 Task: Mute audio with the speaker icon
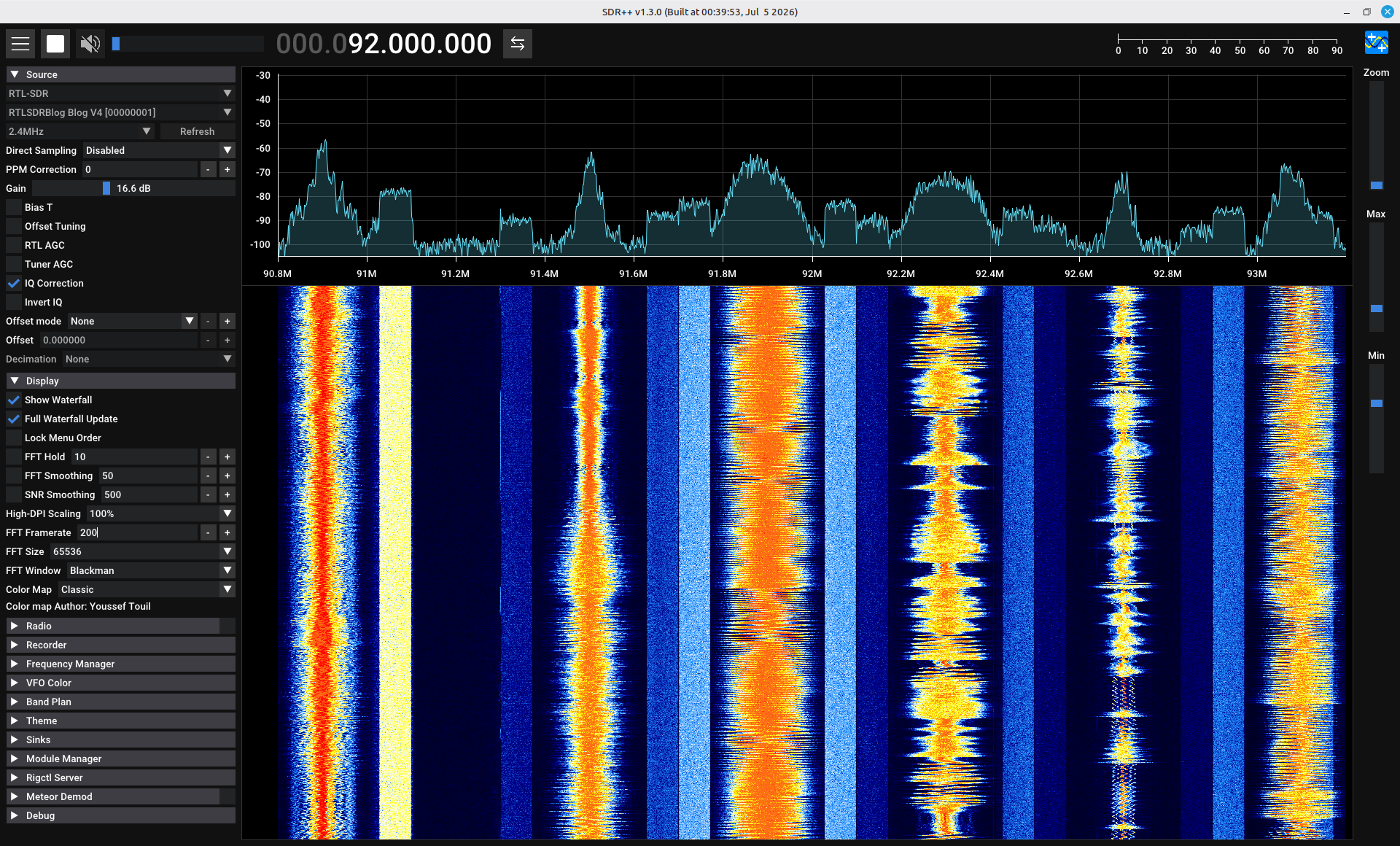[90, 44]
